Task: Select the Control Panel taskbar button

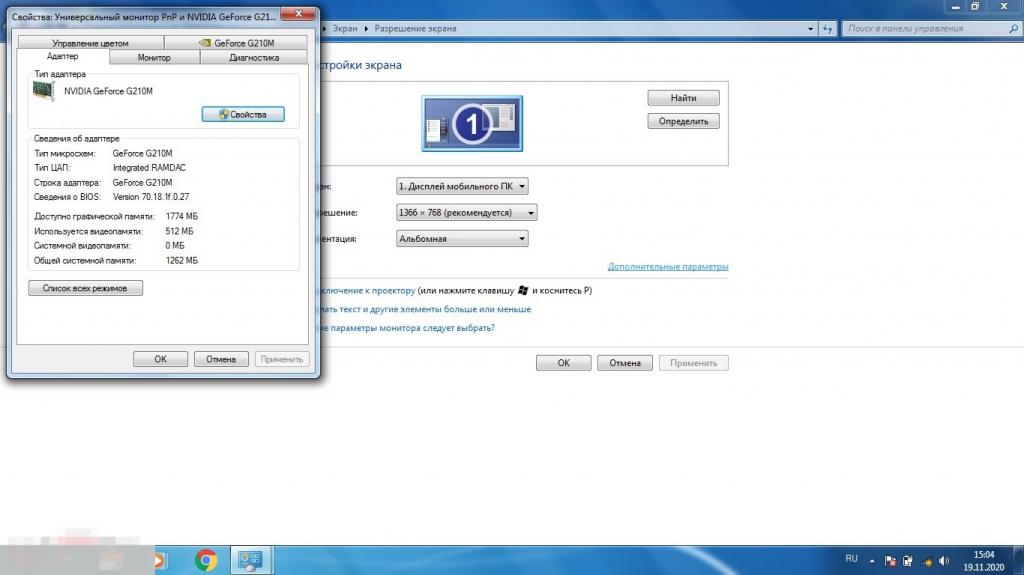Action: coord(250,560)
